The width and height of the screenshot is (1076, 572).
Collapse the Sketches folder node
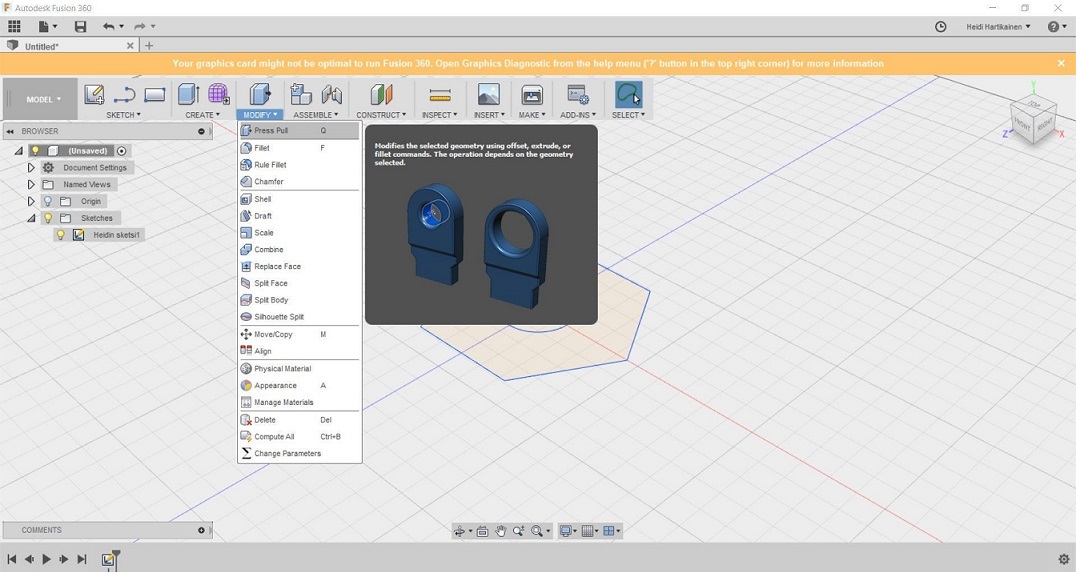pos(31,218)
